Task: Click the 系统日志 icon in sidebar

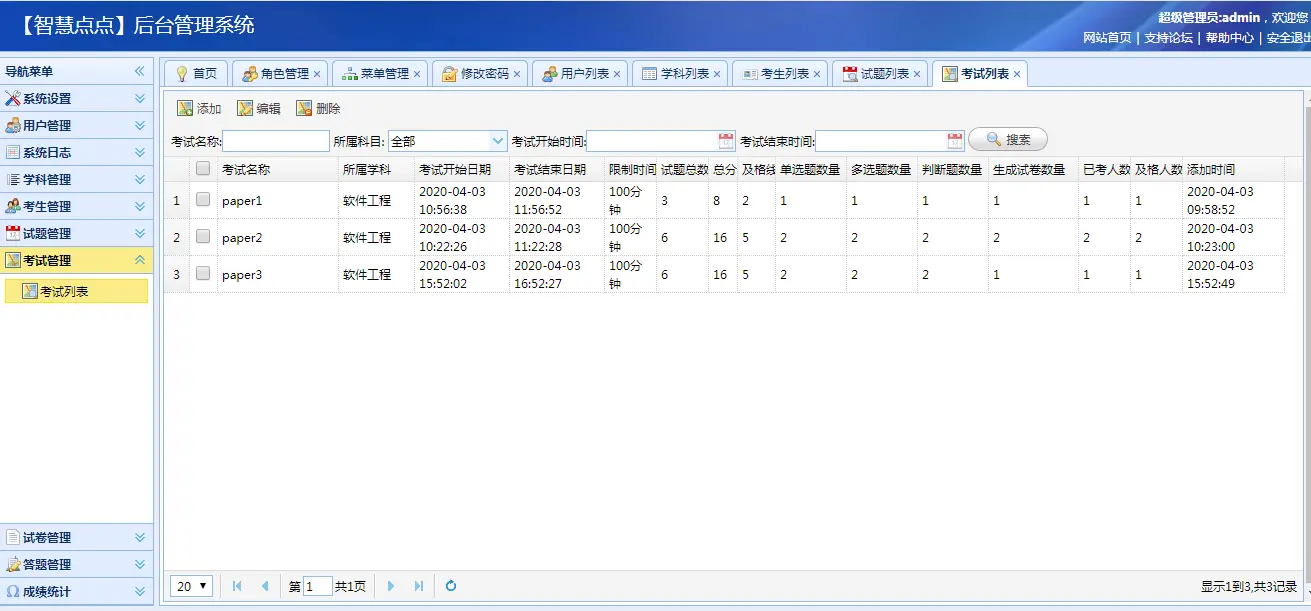Action: 13,153
